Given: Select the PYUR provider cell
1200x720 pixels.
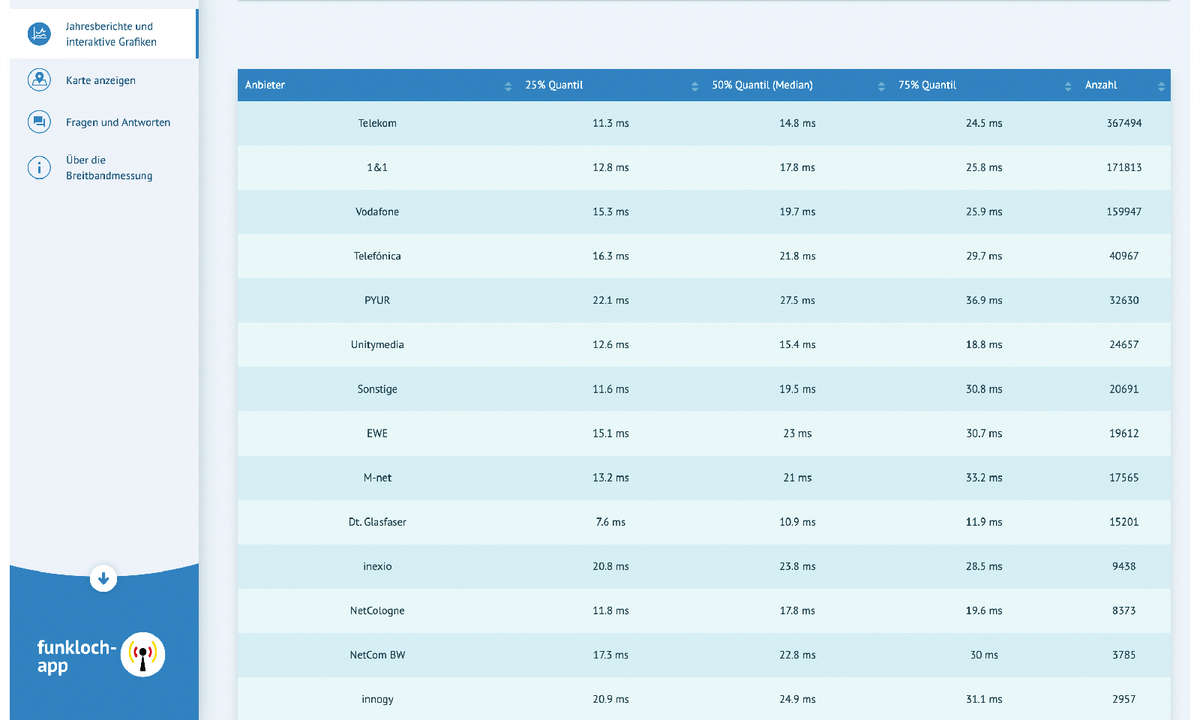Looking at the screenshot, I should pyautogui.click(x=377, y=300).
